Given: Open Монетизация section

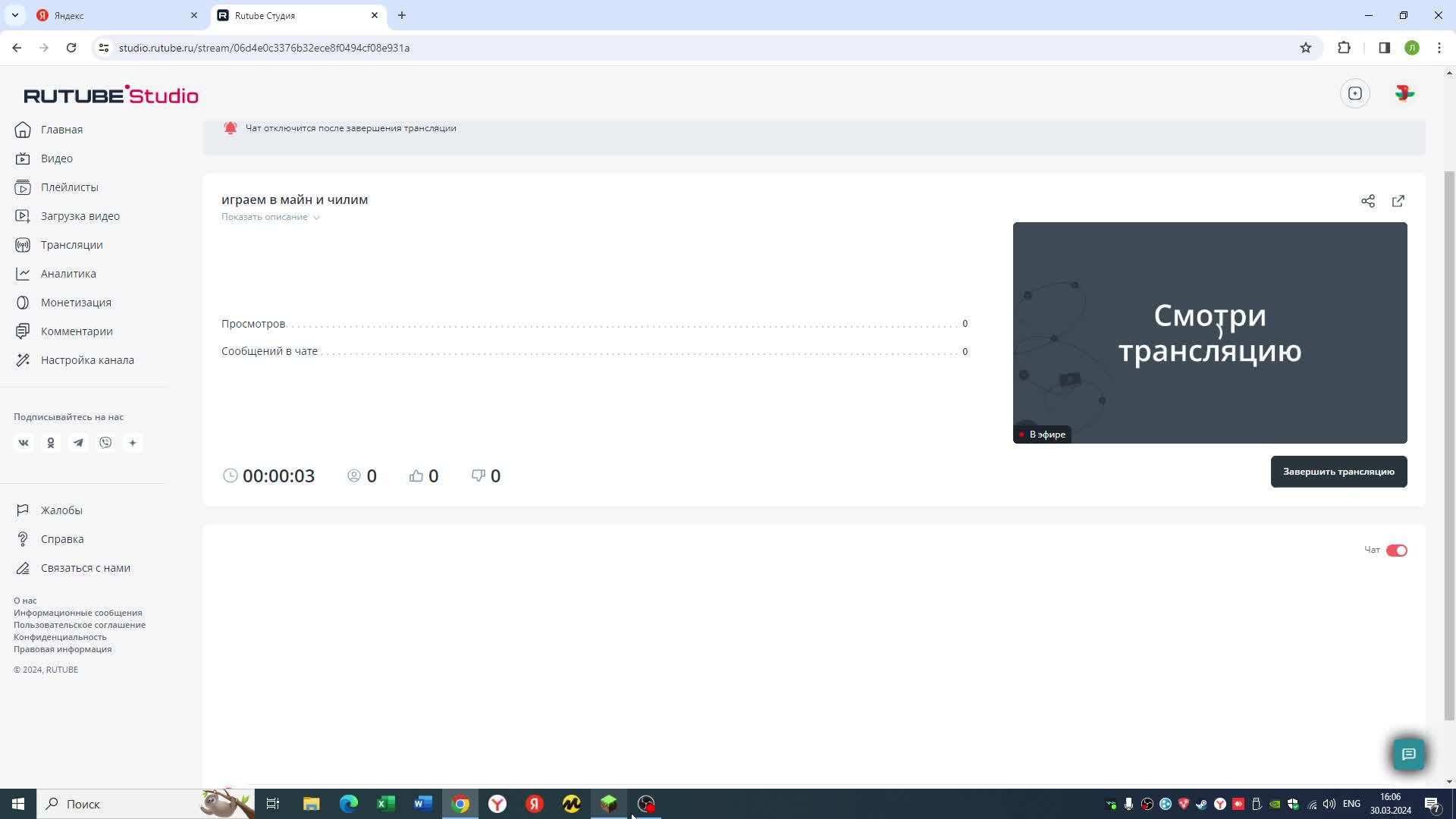Looking at the screenshot, I should click(76, 303).
